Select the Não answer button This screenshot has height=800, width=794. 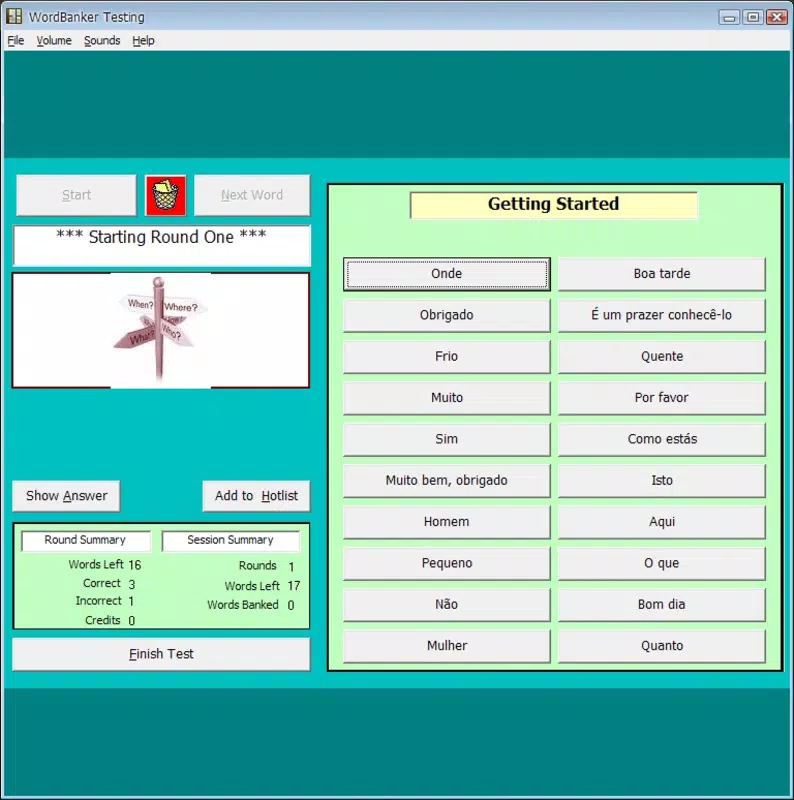(446, 605)
